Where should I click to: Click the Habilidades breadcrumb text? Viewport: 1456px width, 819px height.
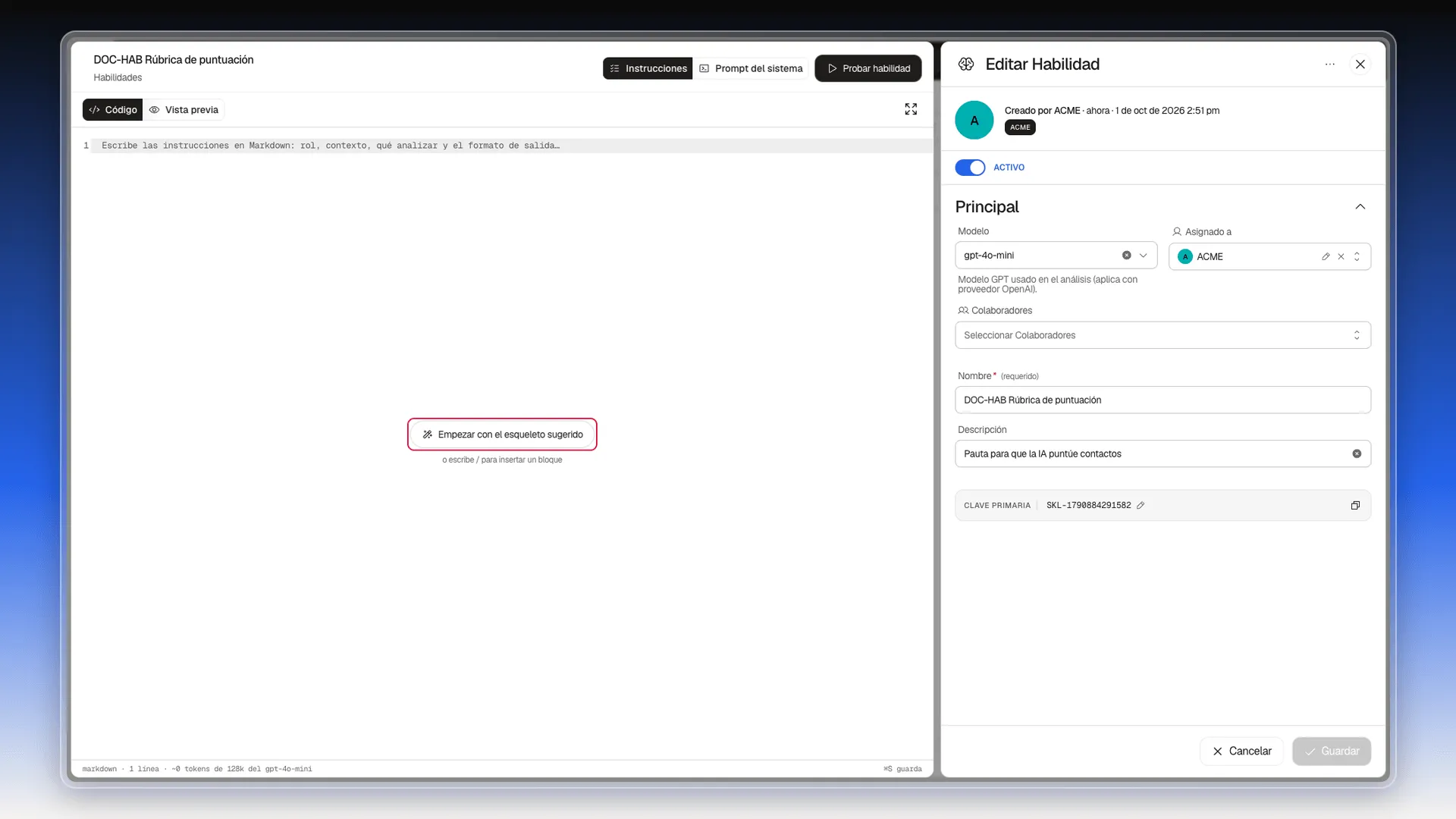click(118, 77)
